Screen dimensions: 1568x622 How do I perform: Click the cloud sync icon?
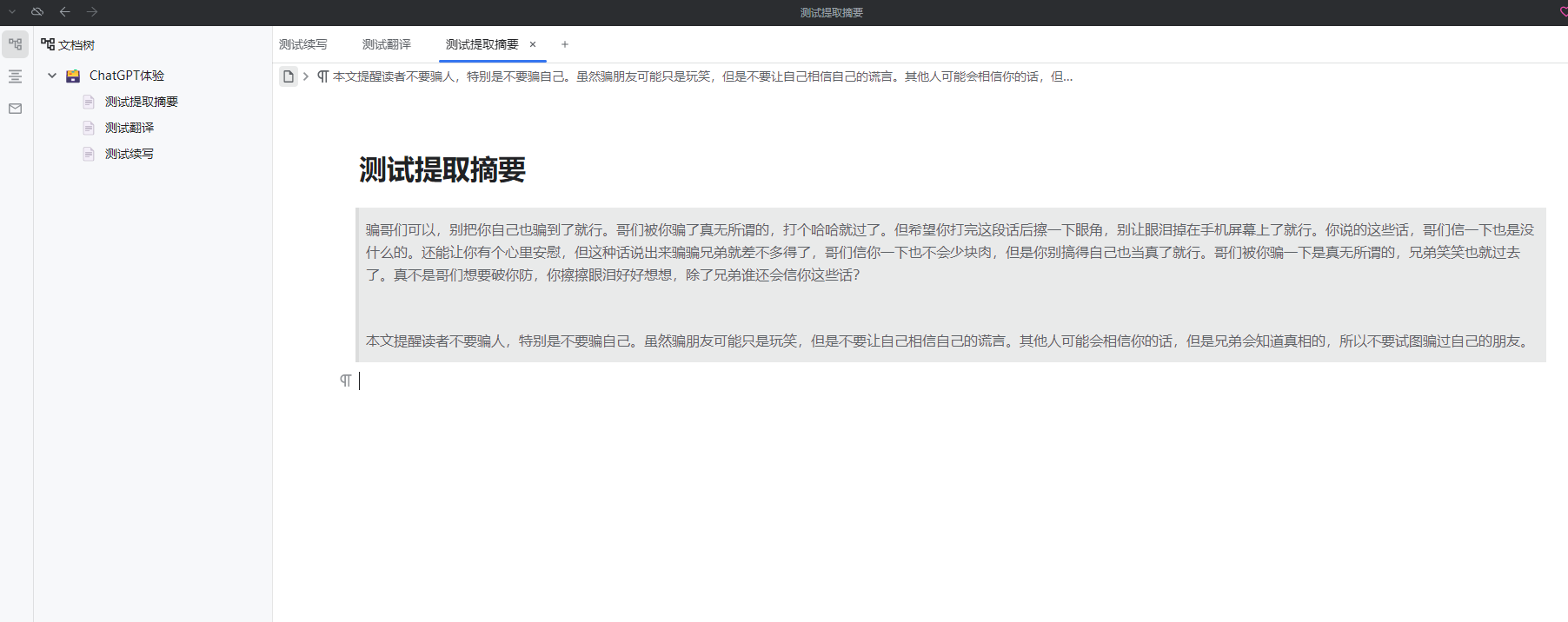(37, 12)
